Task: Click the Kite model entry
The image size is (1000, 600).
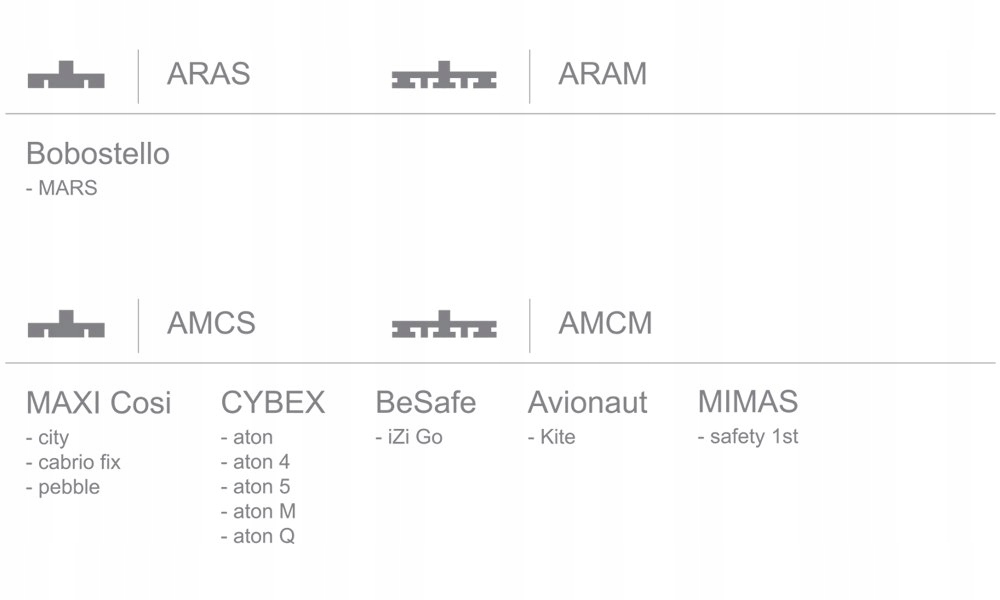Action: point(552,437)
